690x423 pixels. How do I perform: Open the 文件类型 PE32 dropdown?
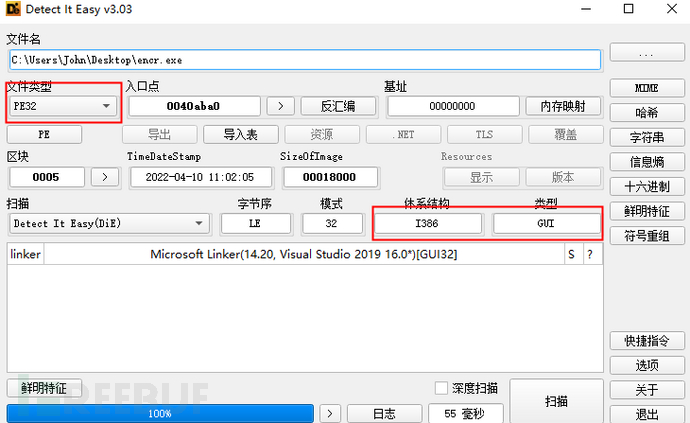coord(62,105)
